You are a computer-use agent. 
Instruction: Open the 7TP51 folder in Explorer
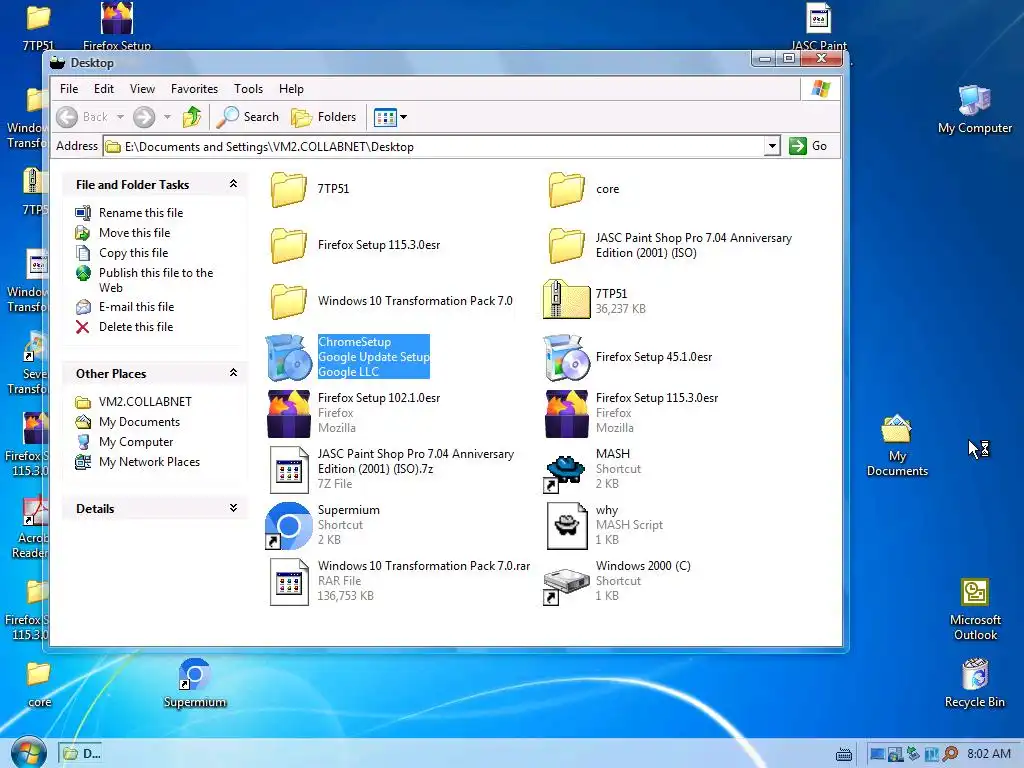[289, 189]
